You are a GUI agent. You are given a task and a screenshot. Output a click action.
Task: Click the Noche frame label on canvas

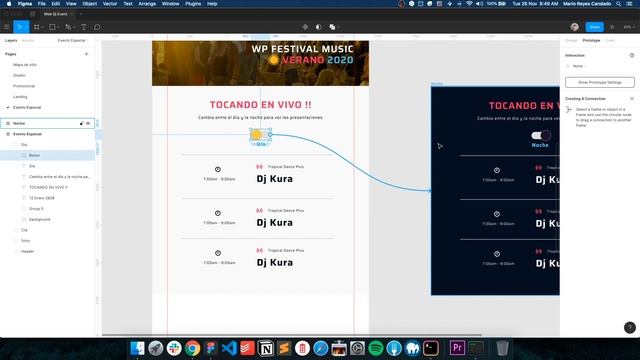437,84
